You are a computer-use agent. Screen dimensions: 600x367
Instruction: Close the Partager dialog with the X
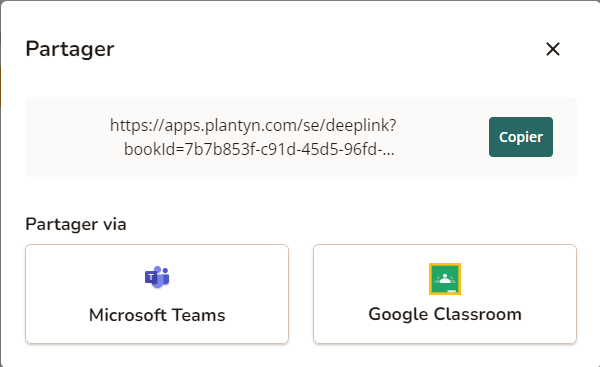coord(553,49)
